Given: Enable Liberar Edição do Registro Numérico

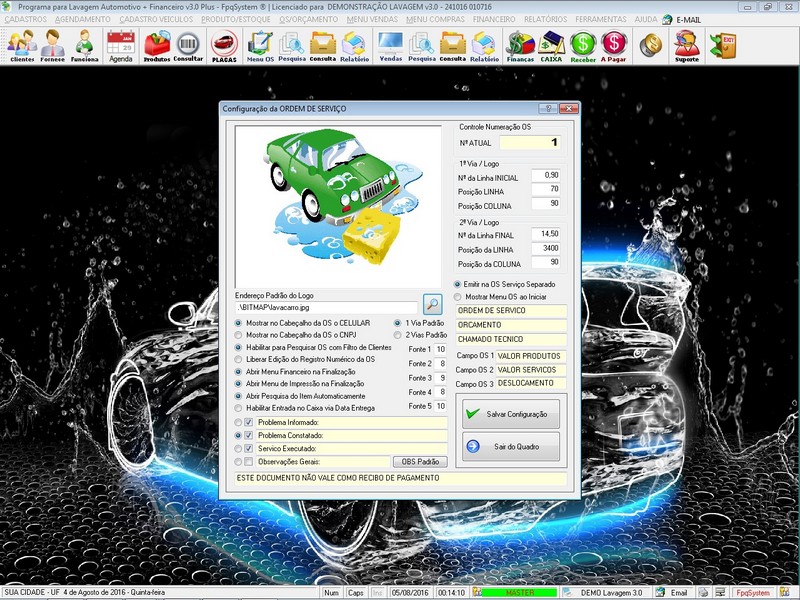Looking at the screenshot, I should point(238,360).
